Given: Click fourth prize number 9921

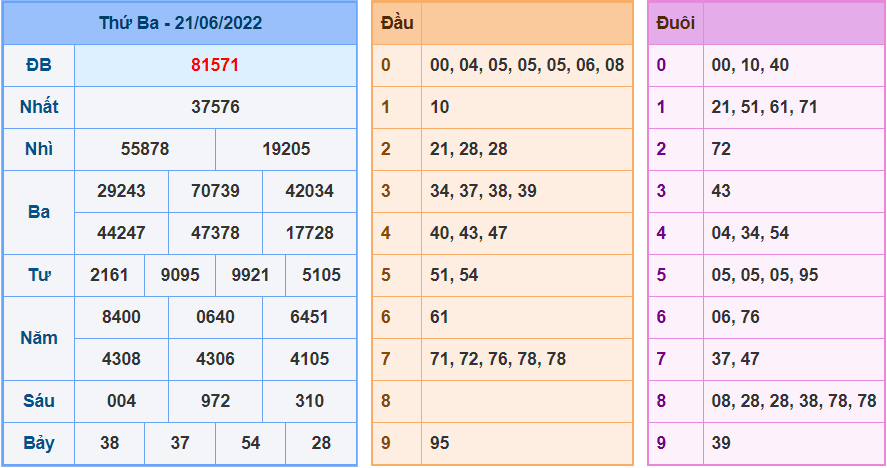Looking at the screenshot, I should tap(250, 275).
